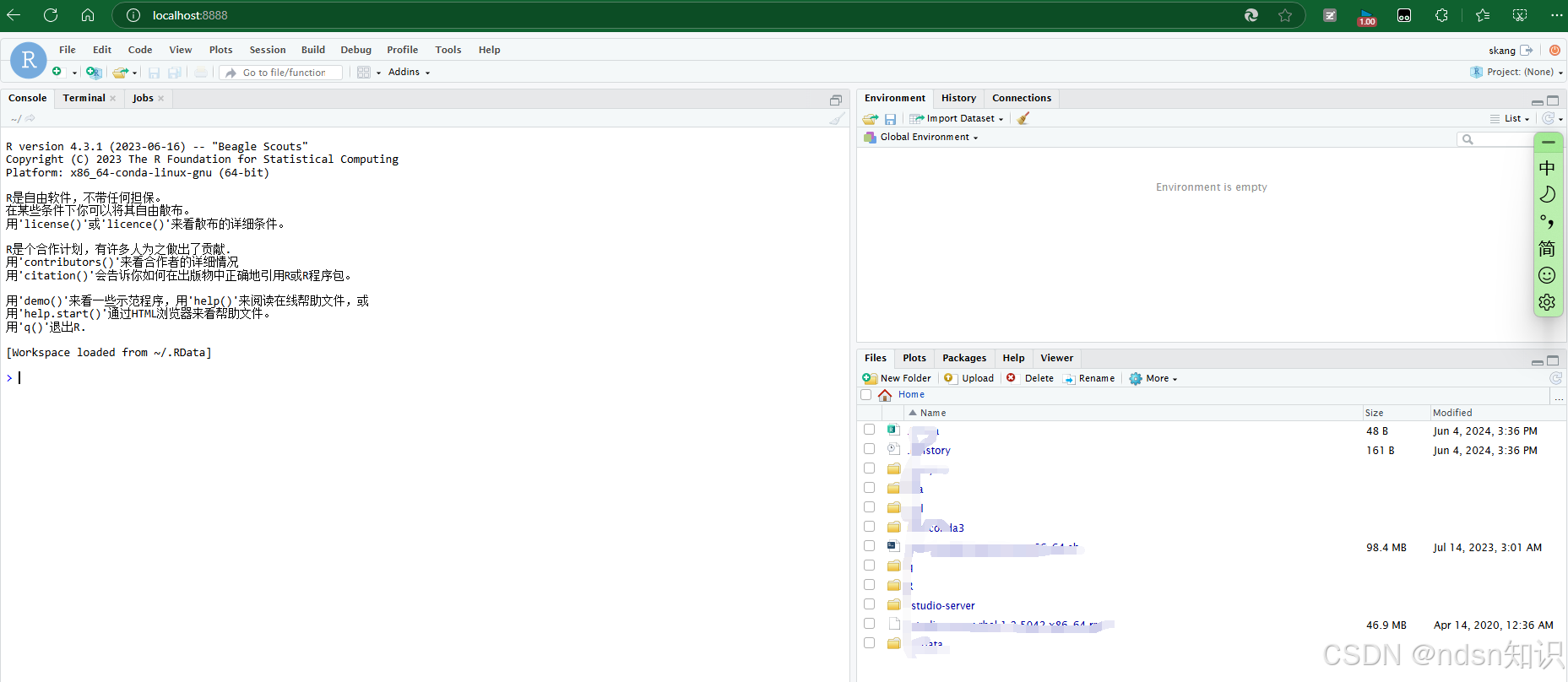The width and height of the screenshot is (1568, 682).
Task: Click the workspace panes grid icon
Action: coord(364,73)
